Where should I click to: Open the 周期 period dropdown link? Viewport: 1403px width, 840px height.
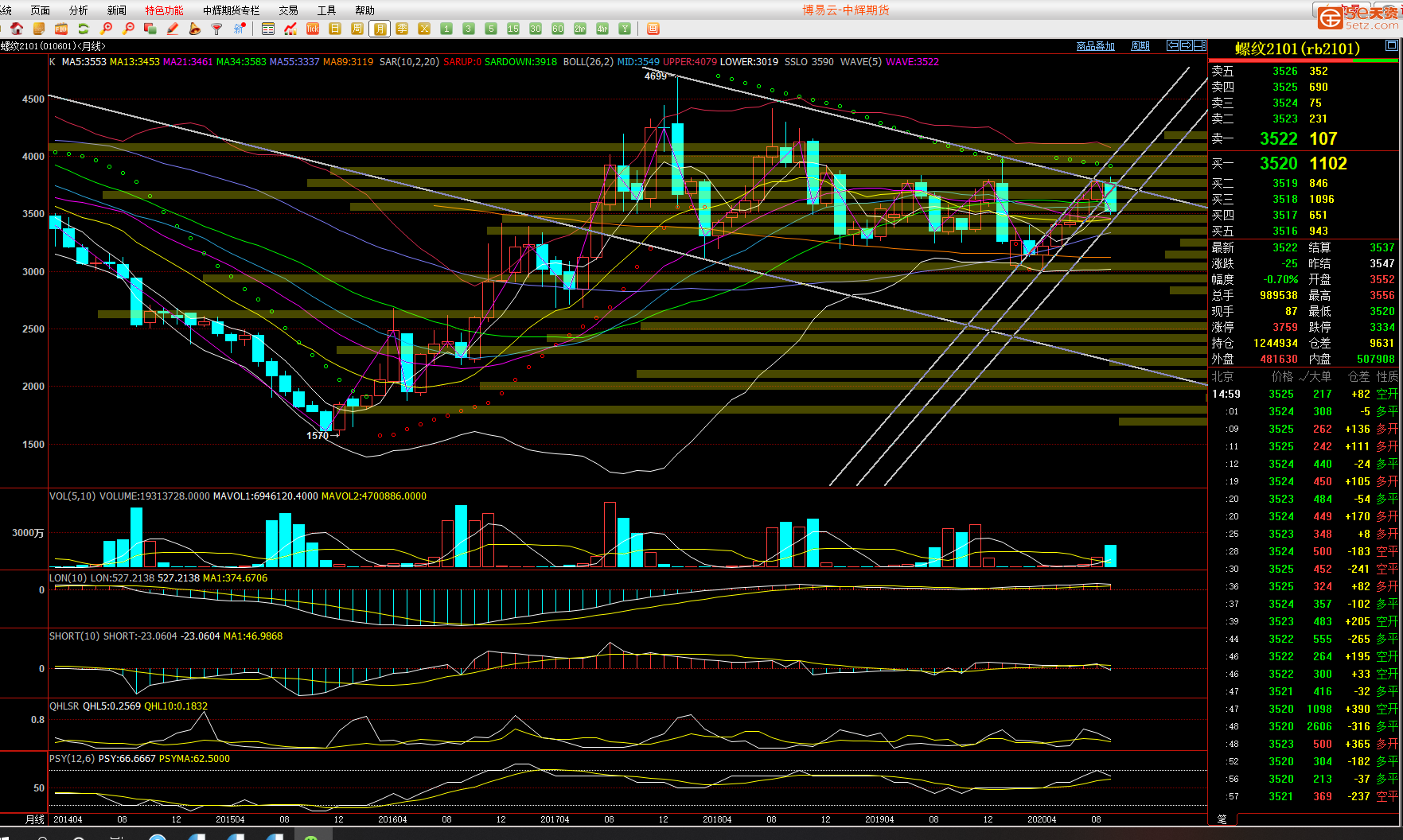click(1140, 46)
